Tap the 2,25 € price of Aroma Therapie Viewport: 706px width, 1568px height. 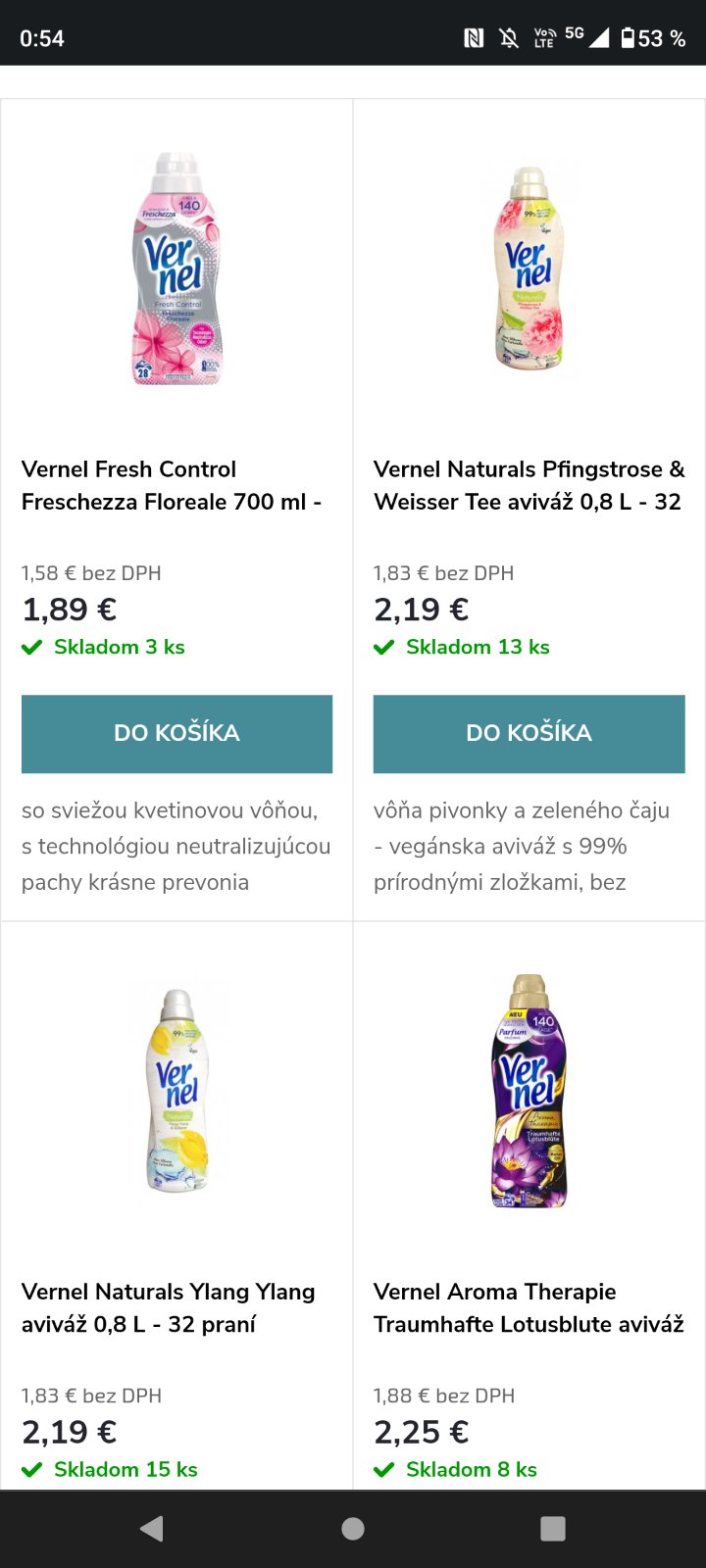tap(422, 1432)
